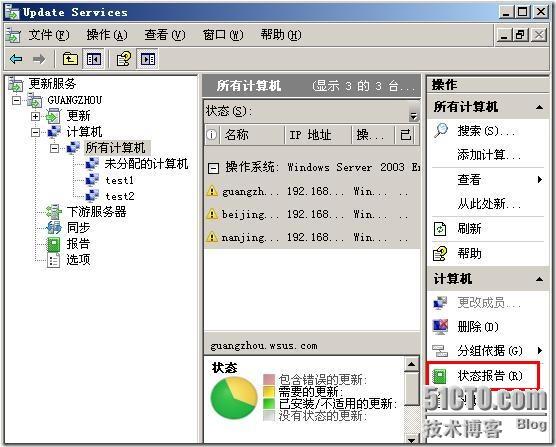The width and height of the screenshot is (556, 447).
Task: Open the 报告 node
Action: 78,244
